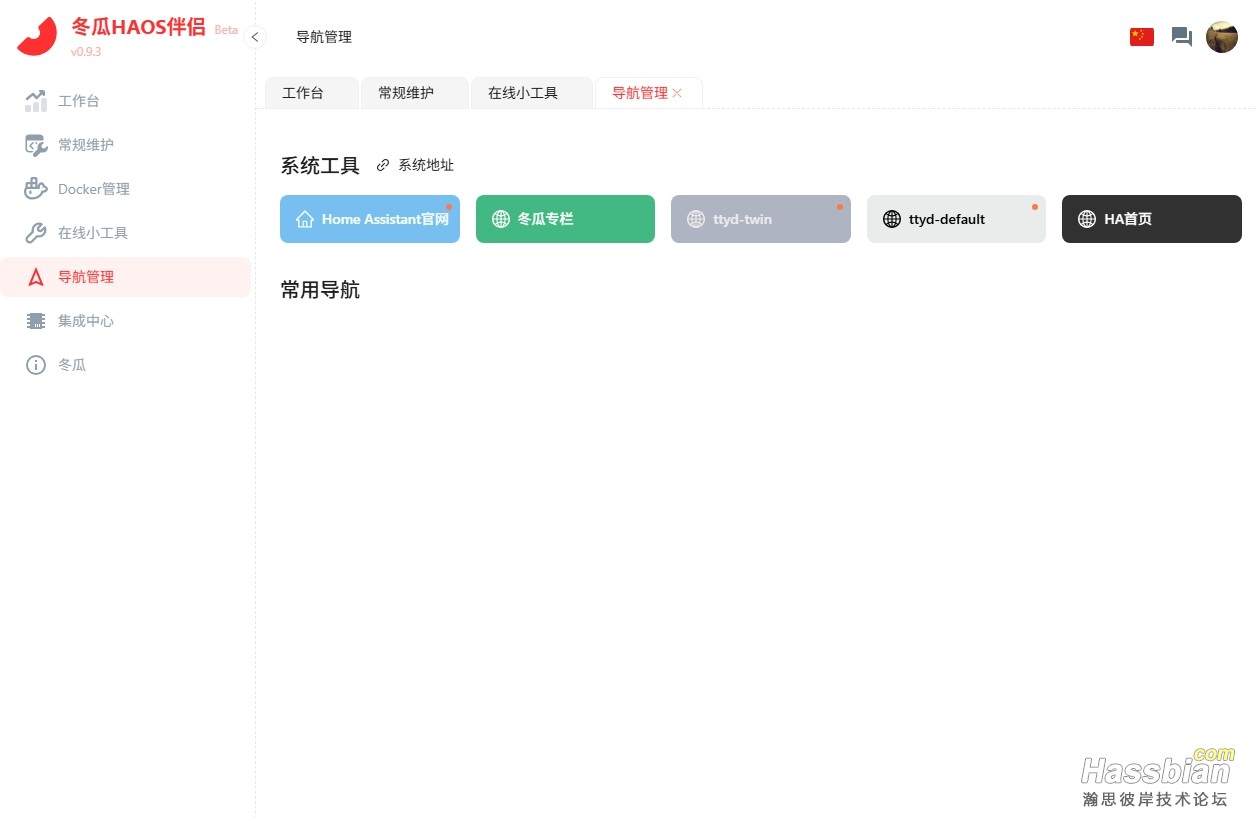Switch to the 工作台 tab
Viewport: 1256px width, 817px height.
[311, 93]
